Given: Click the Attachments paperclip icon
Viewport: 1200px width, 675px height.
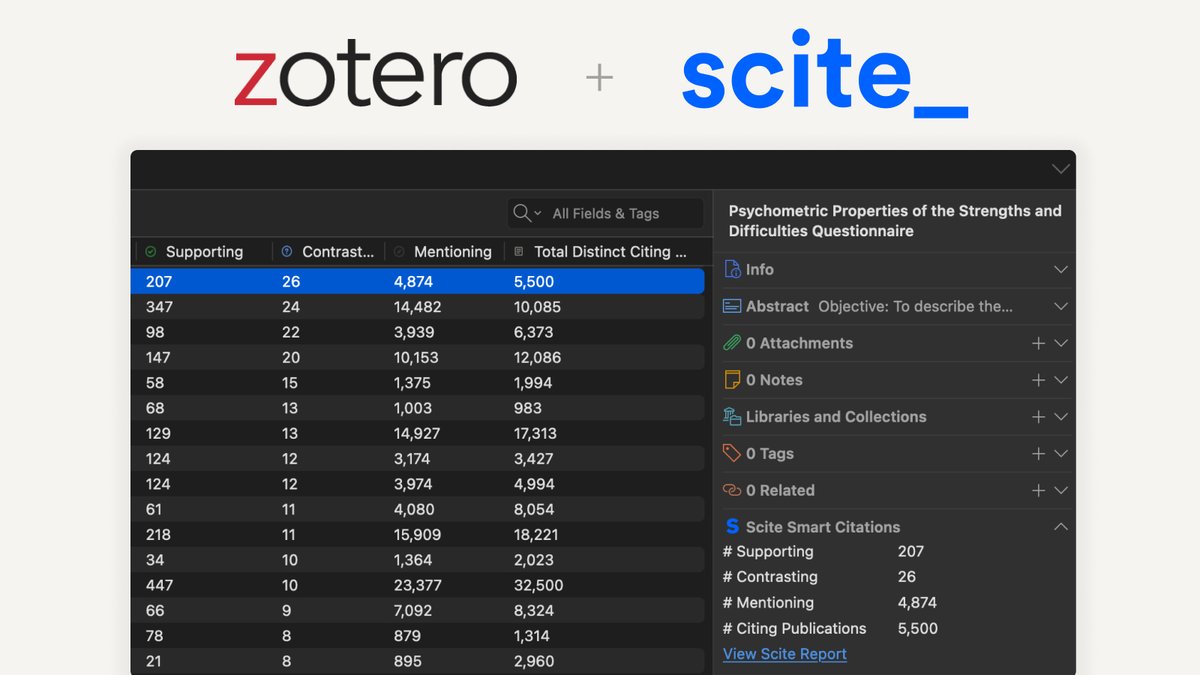Looking at the screenshot, I should click(732, 343).
